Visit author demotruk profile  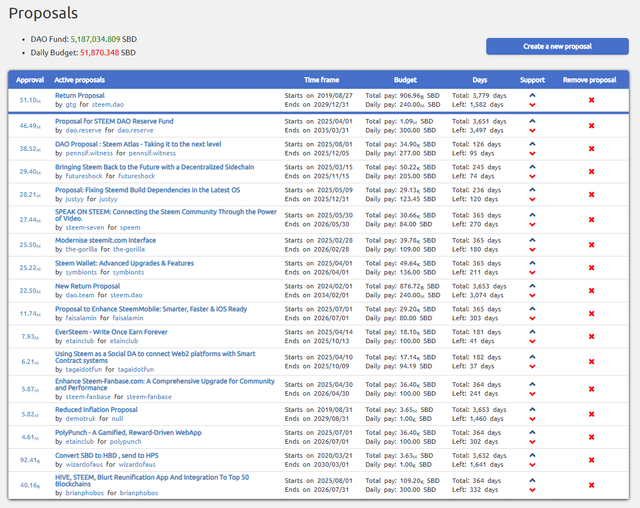81,419
